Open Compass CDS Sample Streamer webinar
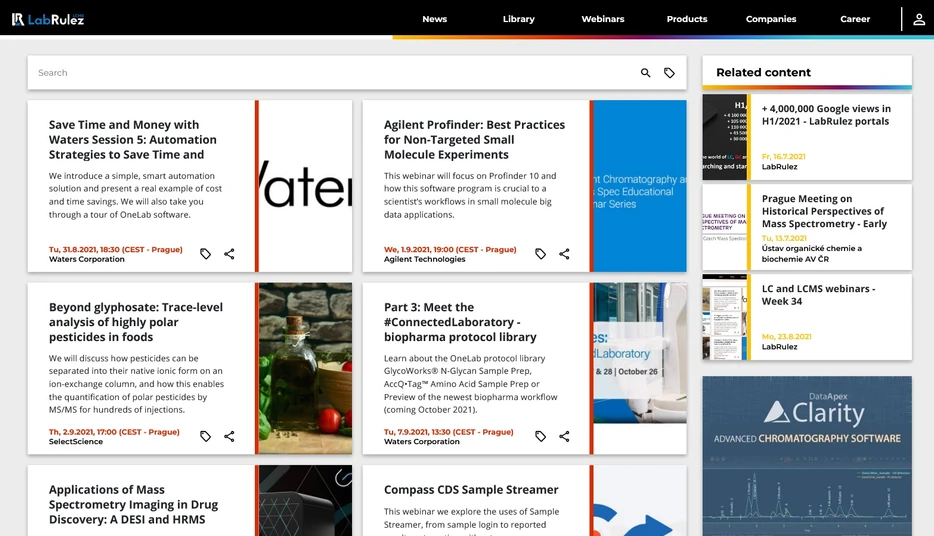This screenshot has height=536, width=934. pos(471,490)
